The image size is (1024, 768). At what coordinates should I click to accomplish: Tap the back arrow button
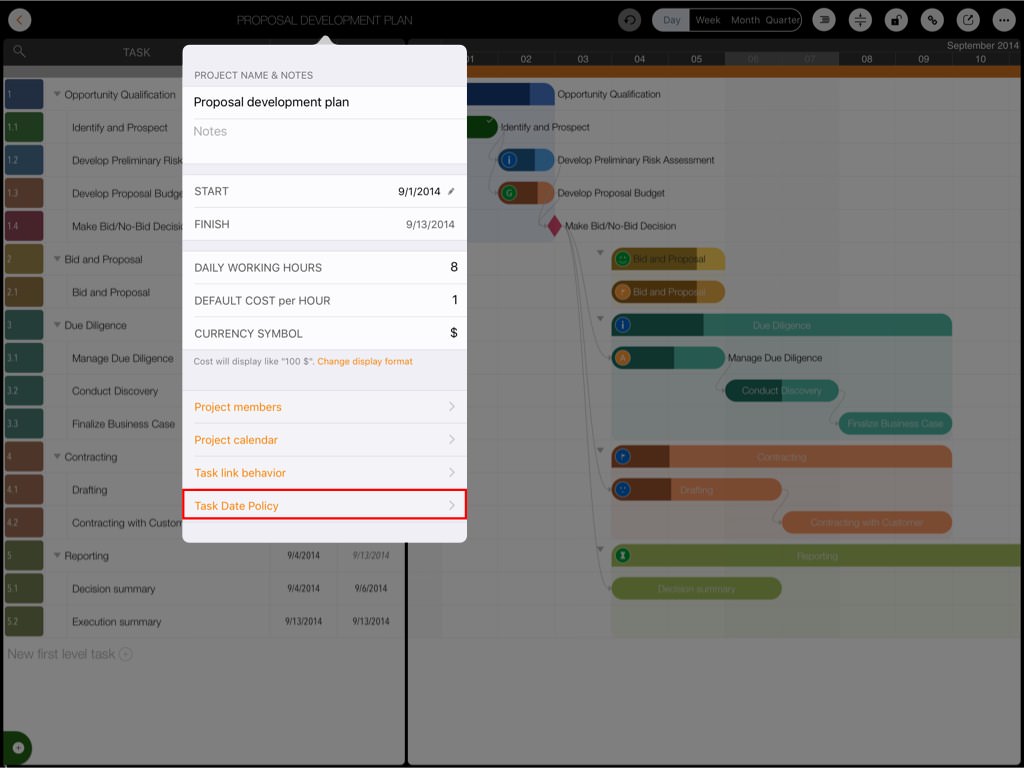click(19, 20)
